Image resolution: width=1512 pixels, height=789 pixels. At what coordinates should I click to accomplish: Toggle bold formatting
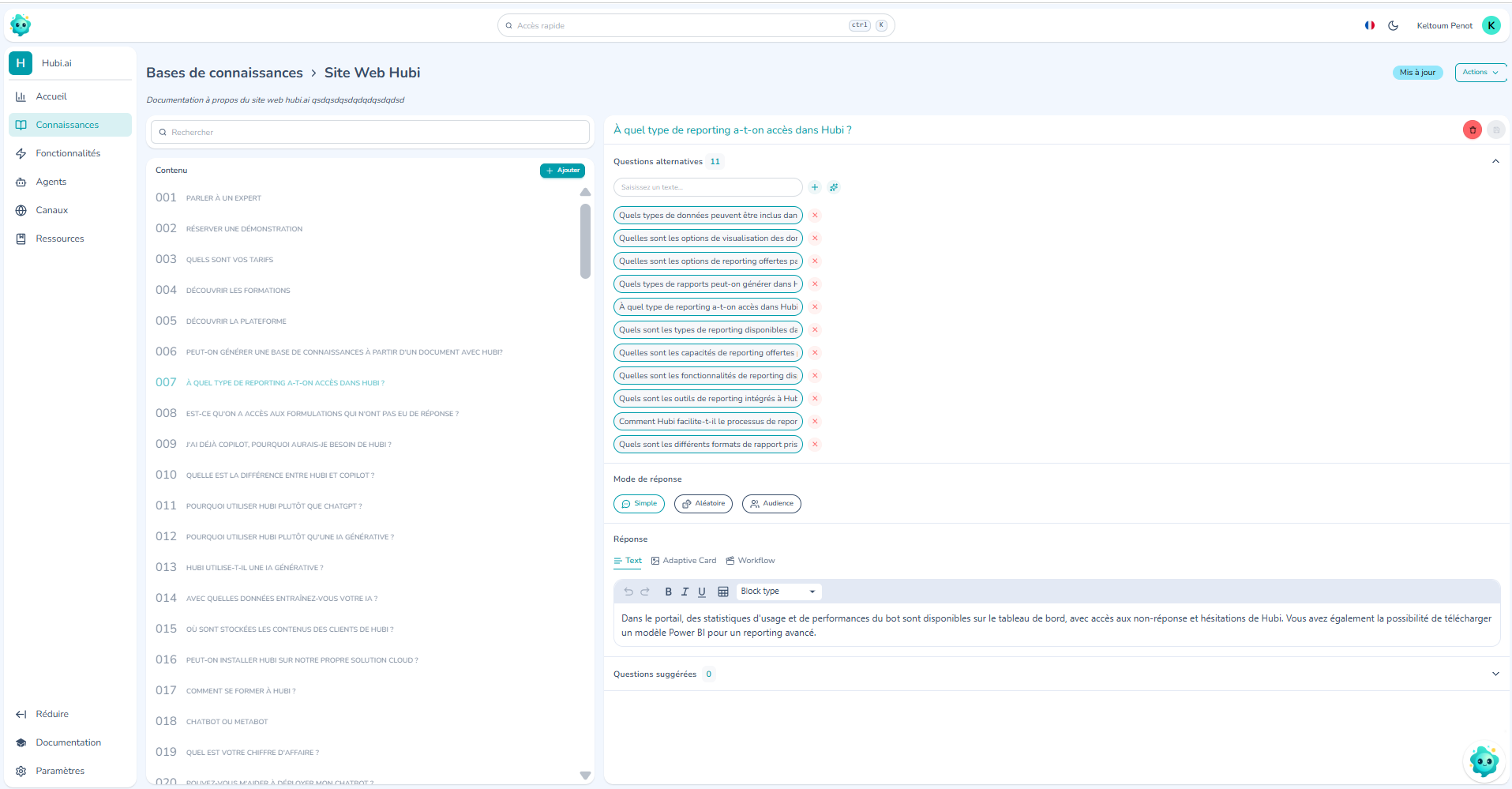668,592
